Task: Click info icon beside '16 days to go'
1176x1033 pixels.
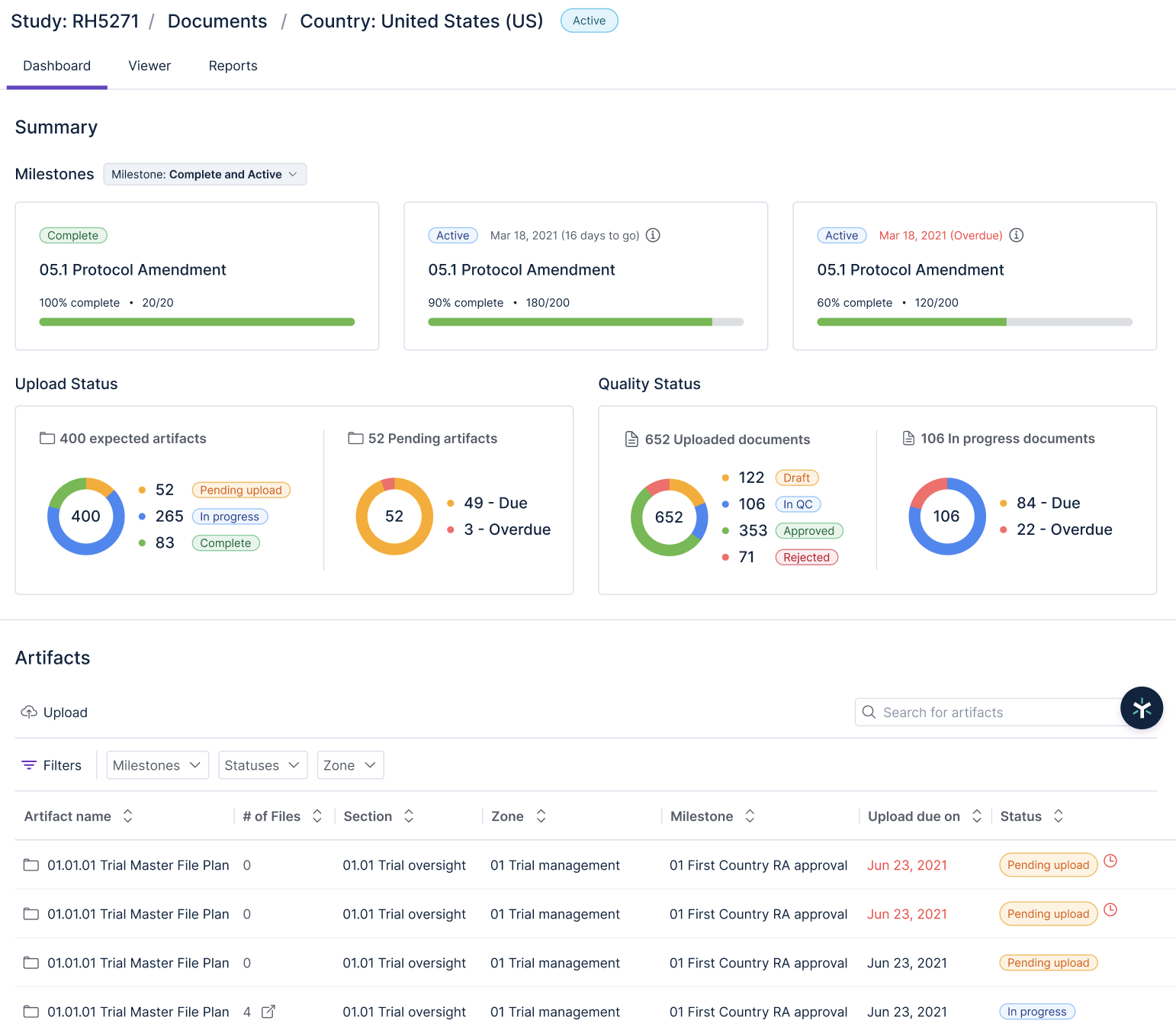Action: point(653,235)
